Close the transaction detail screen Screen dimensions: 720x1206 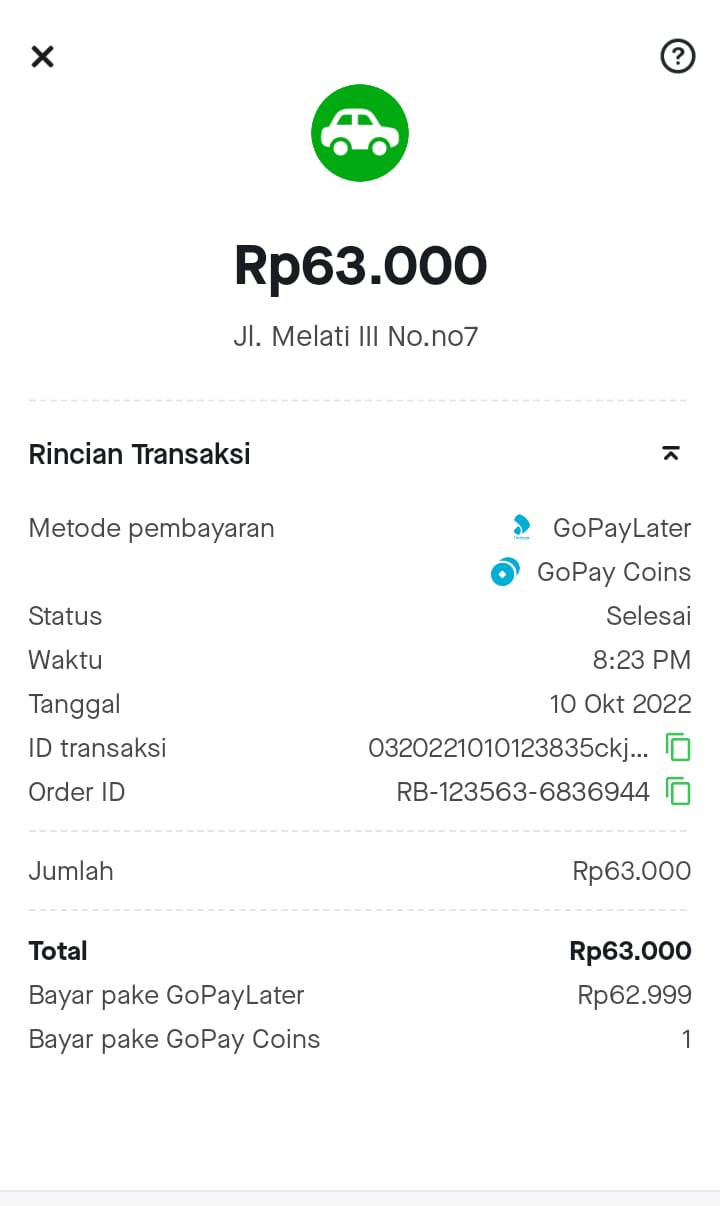tap(42, 56)
